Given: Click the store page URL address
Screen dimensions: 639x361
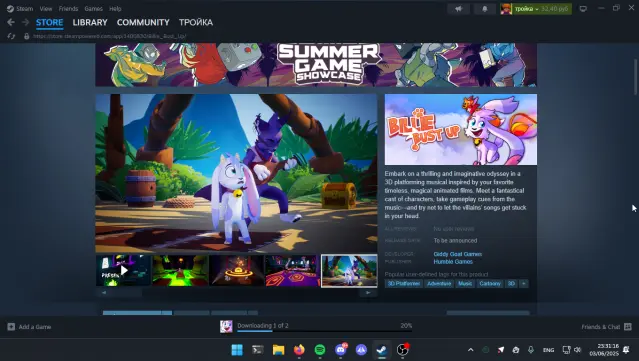Looking at the screenshot, I should (110, 36).
